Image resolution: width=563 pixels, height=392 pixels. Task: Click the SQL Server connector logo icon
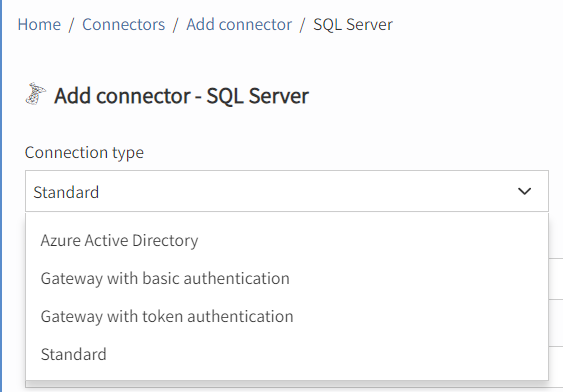(36, 94)
